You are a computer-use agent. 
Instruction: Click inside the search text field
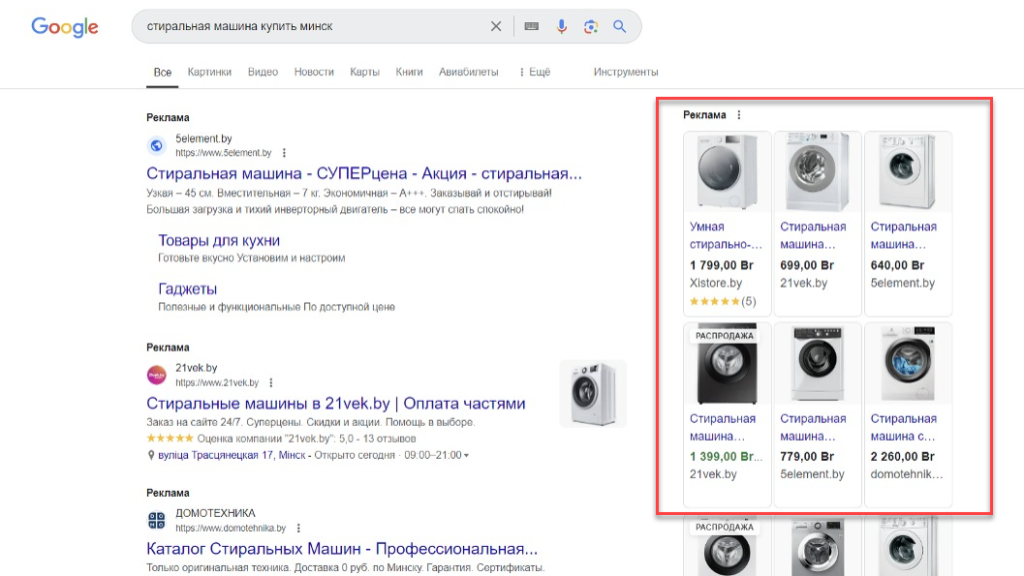(x=310, y=27)
